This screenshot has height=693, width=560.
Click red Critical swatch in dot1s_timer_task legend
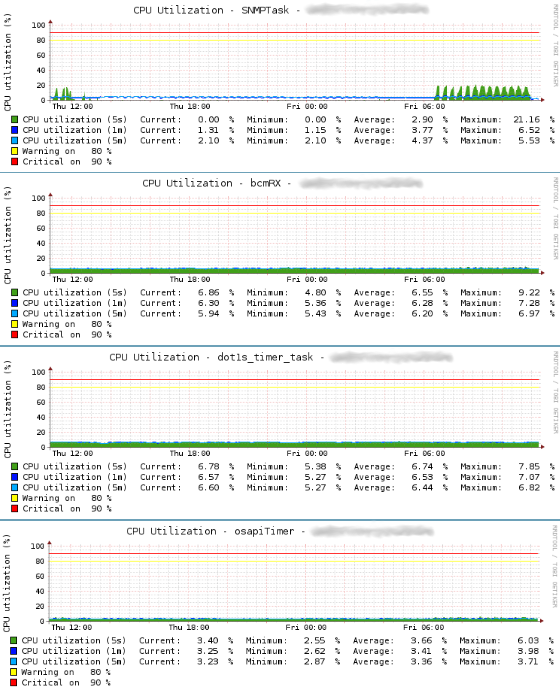tap(15, 509)
